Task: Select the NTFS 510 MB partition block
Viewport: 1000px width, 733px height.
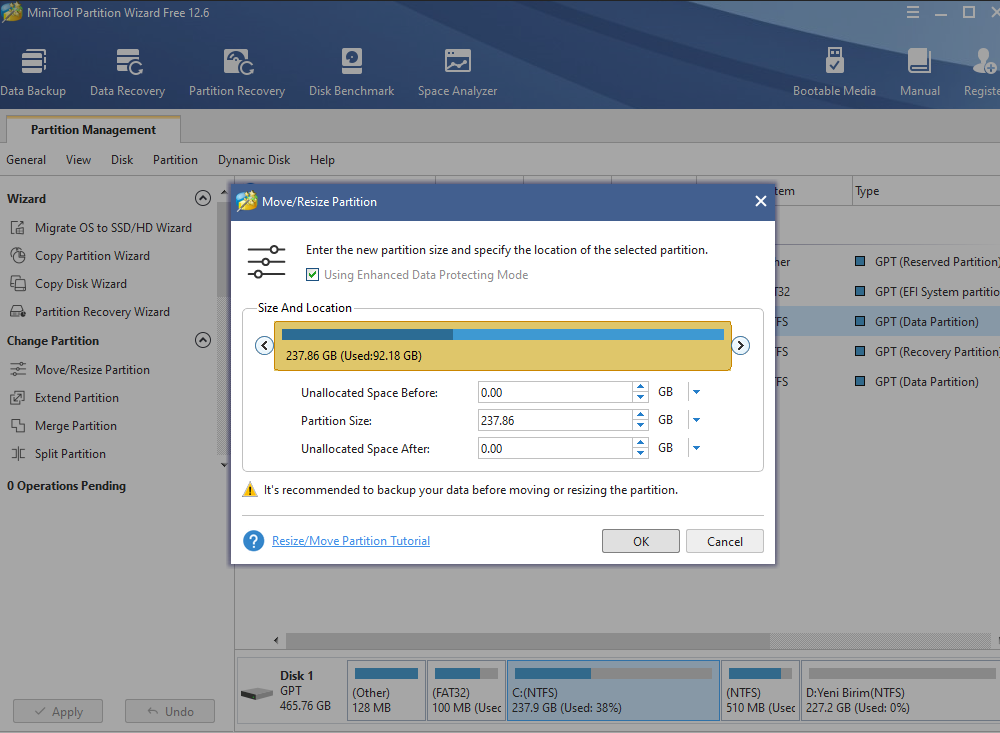Action: tap(760, 691)
